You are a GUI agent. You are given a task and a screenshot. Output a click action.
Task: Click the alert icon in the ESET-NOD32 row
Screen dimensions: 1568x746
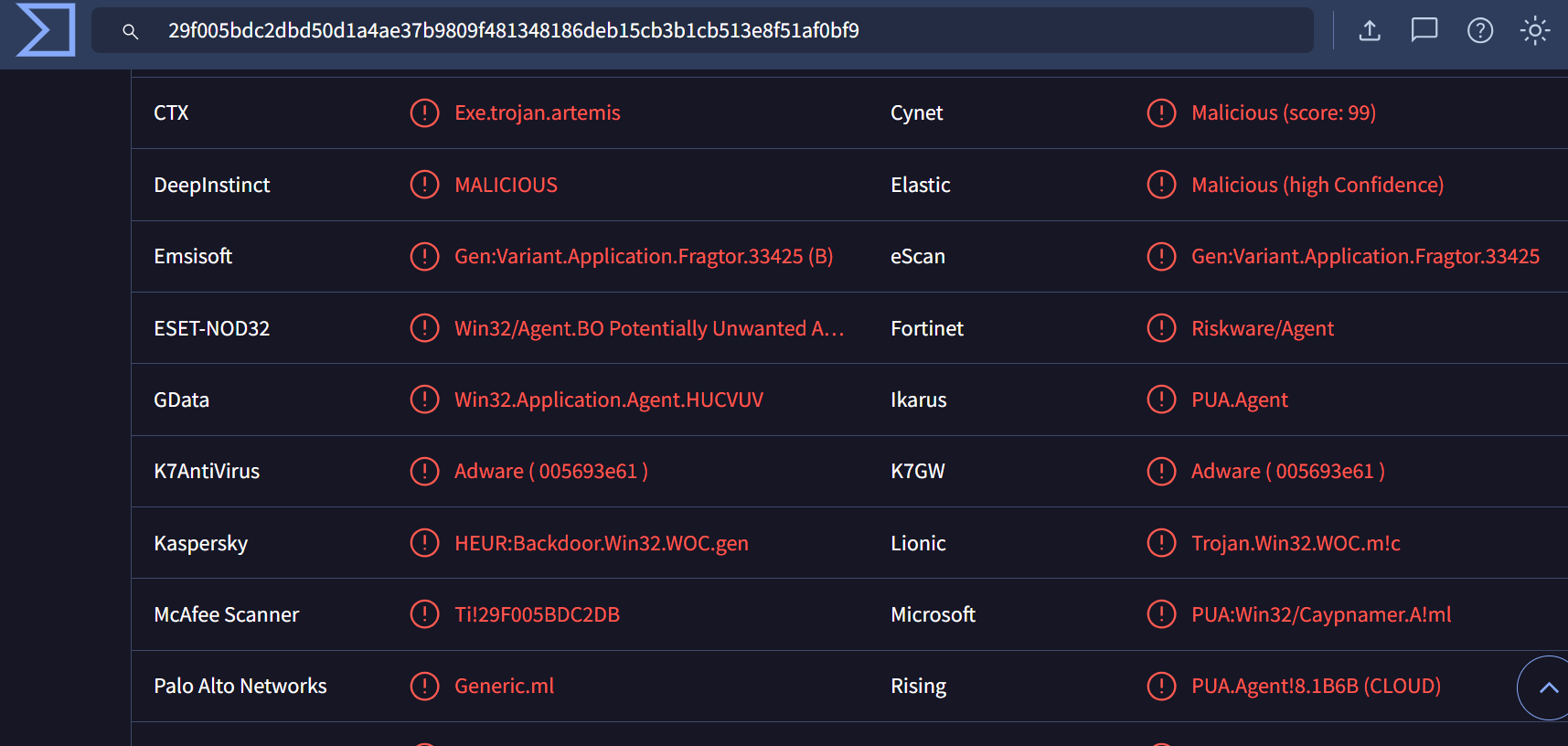(x=424, y=328)
